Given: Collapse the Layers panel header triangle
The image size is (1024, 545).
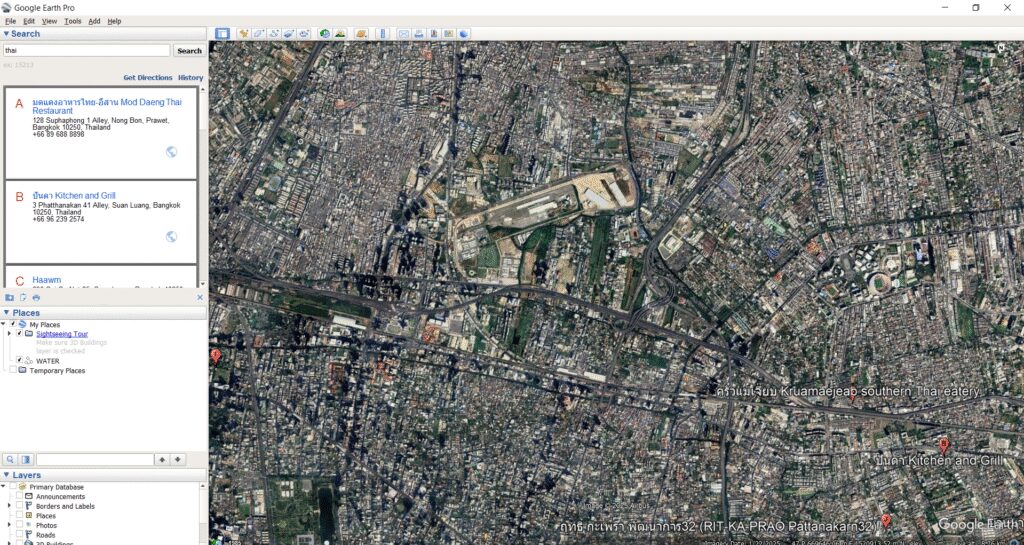Looking at the screenshot, I should tap(7, 475).
